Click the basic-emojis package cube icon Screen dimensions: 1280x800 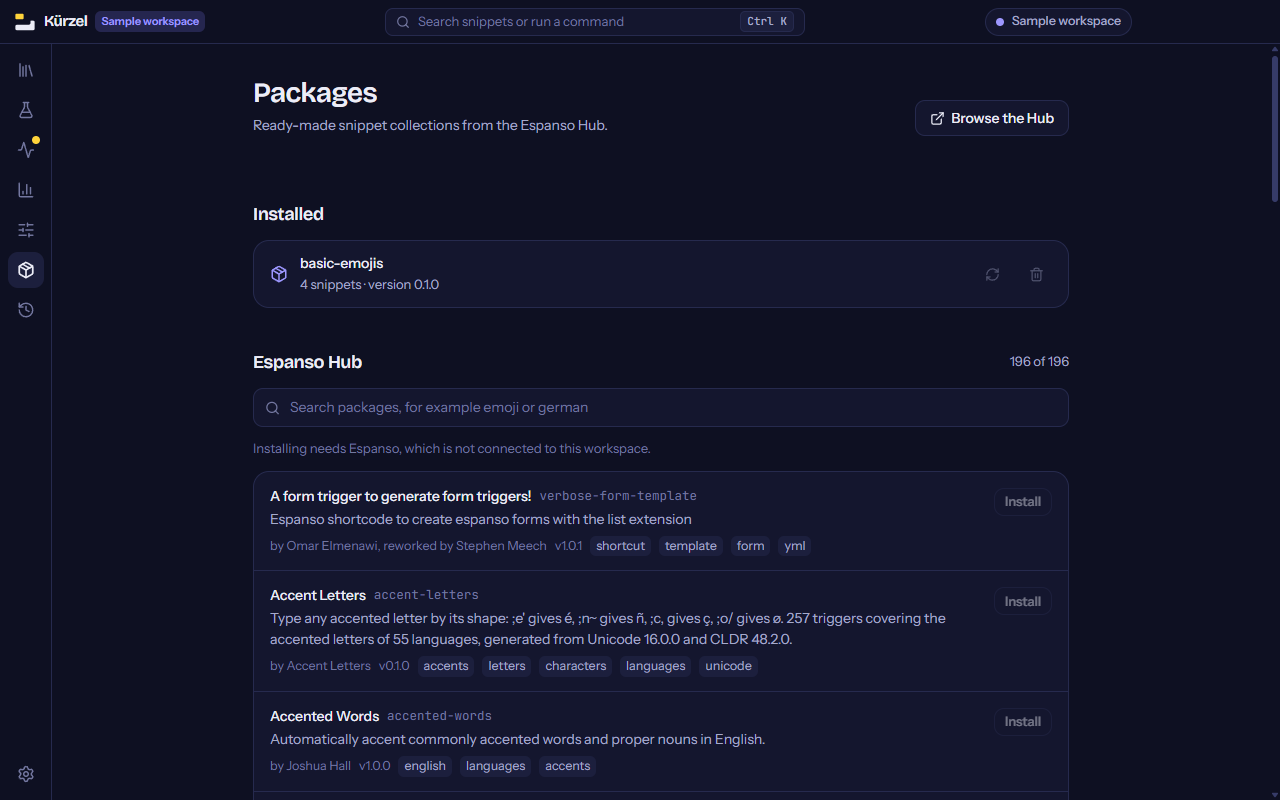[280, 274]
